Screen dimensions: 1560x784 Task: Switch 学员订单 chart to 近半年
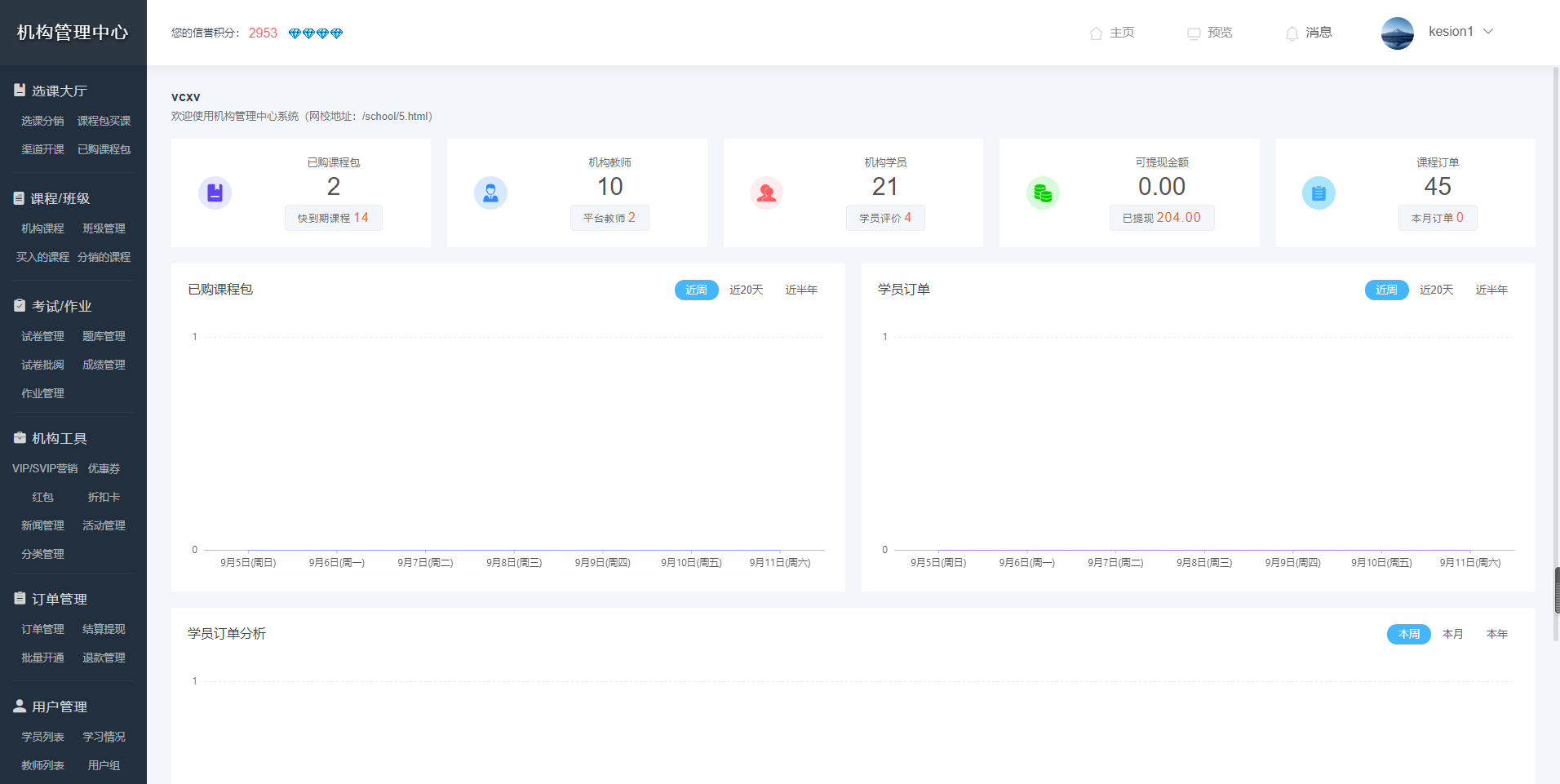1491,290
